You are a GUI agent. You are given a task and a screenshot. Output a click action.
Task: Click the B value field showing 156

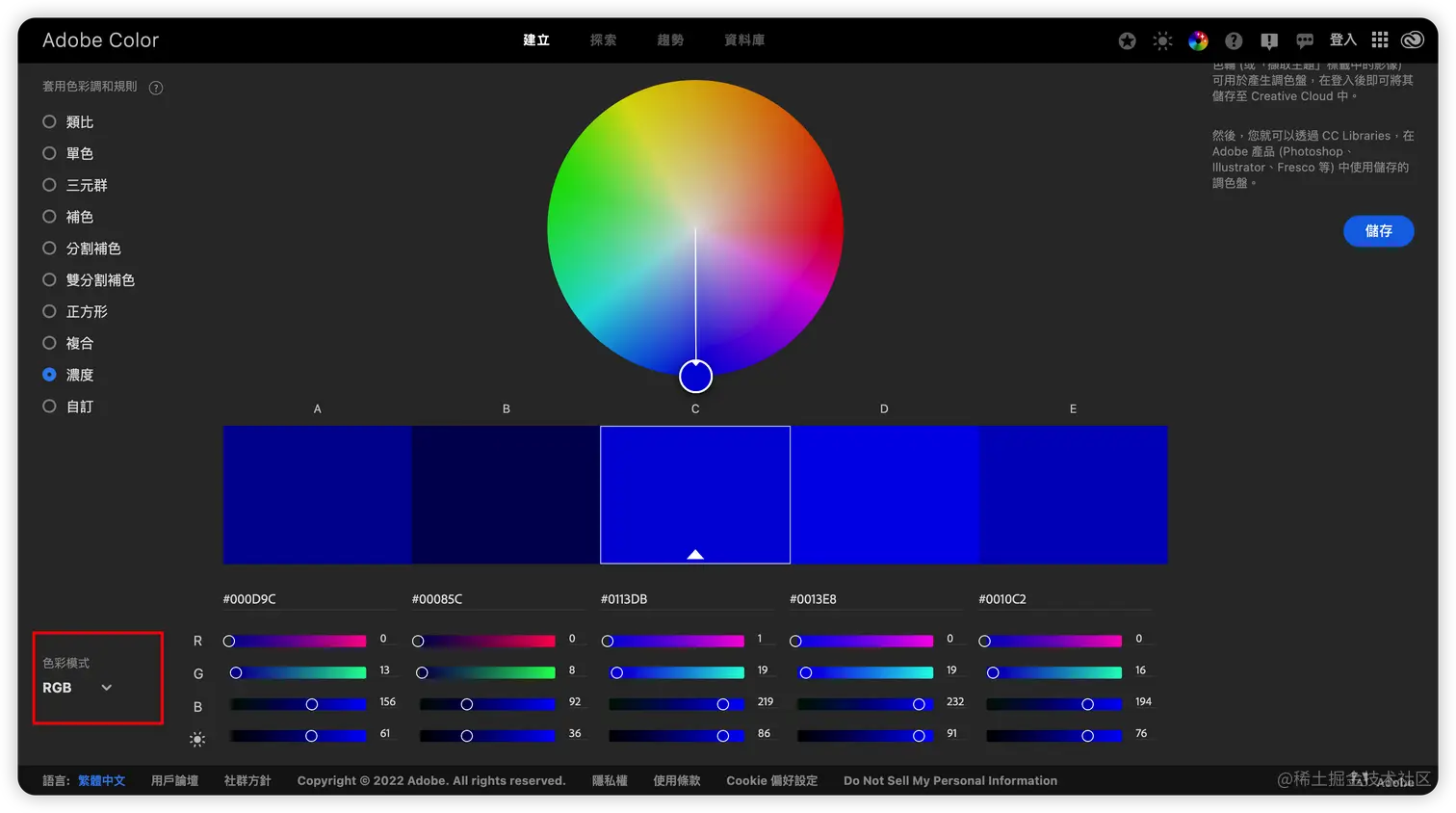coord(387,702)
